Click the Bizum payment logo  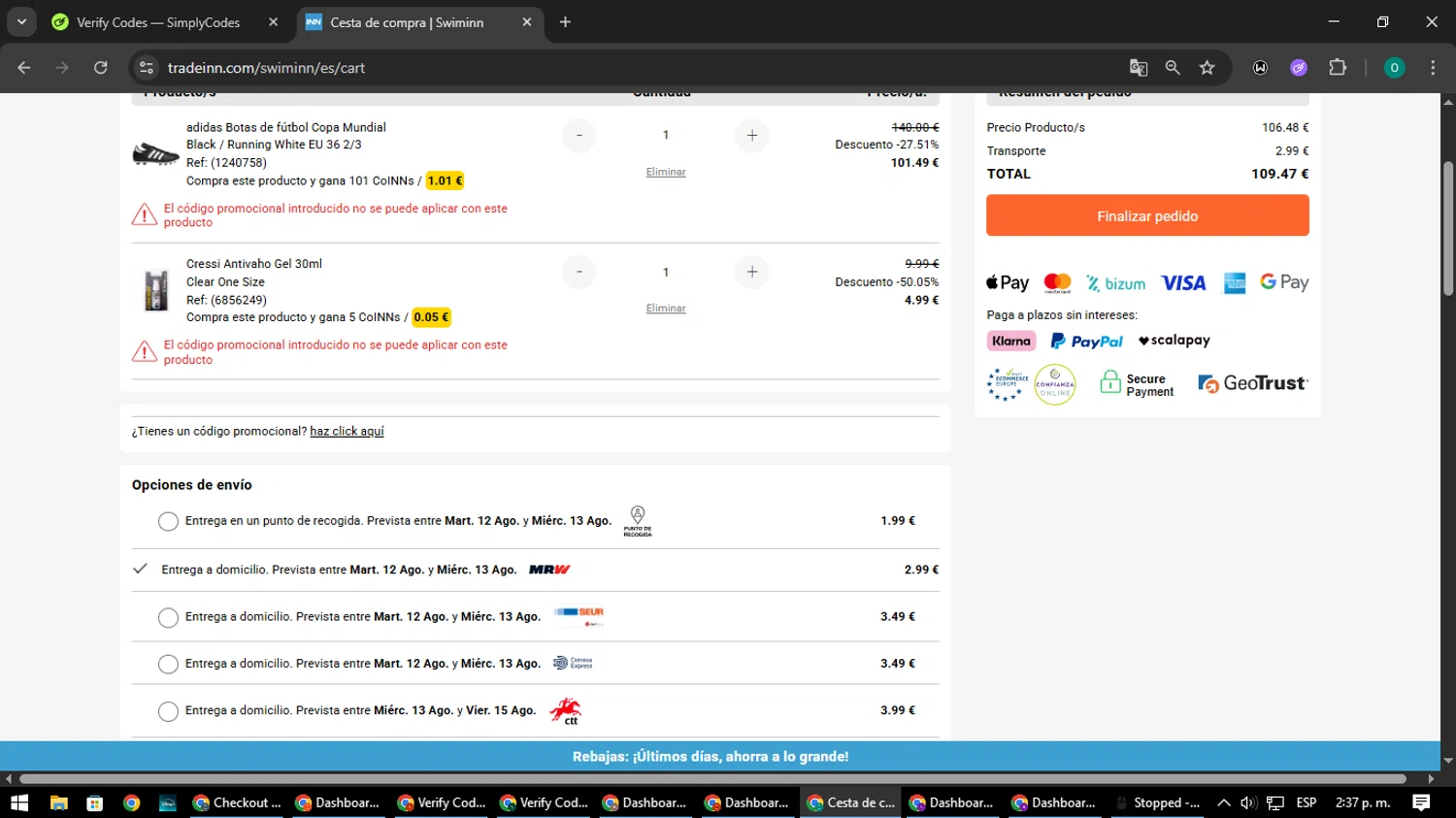coord(1116,283)
